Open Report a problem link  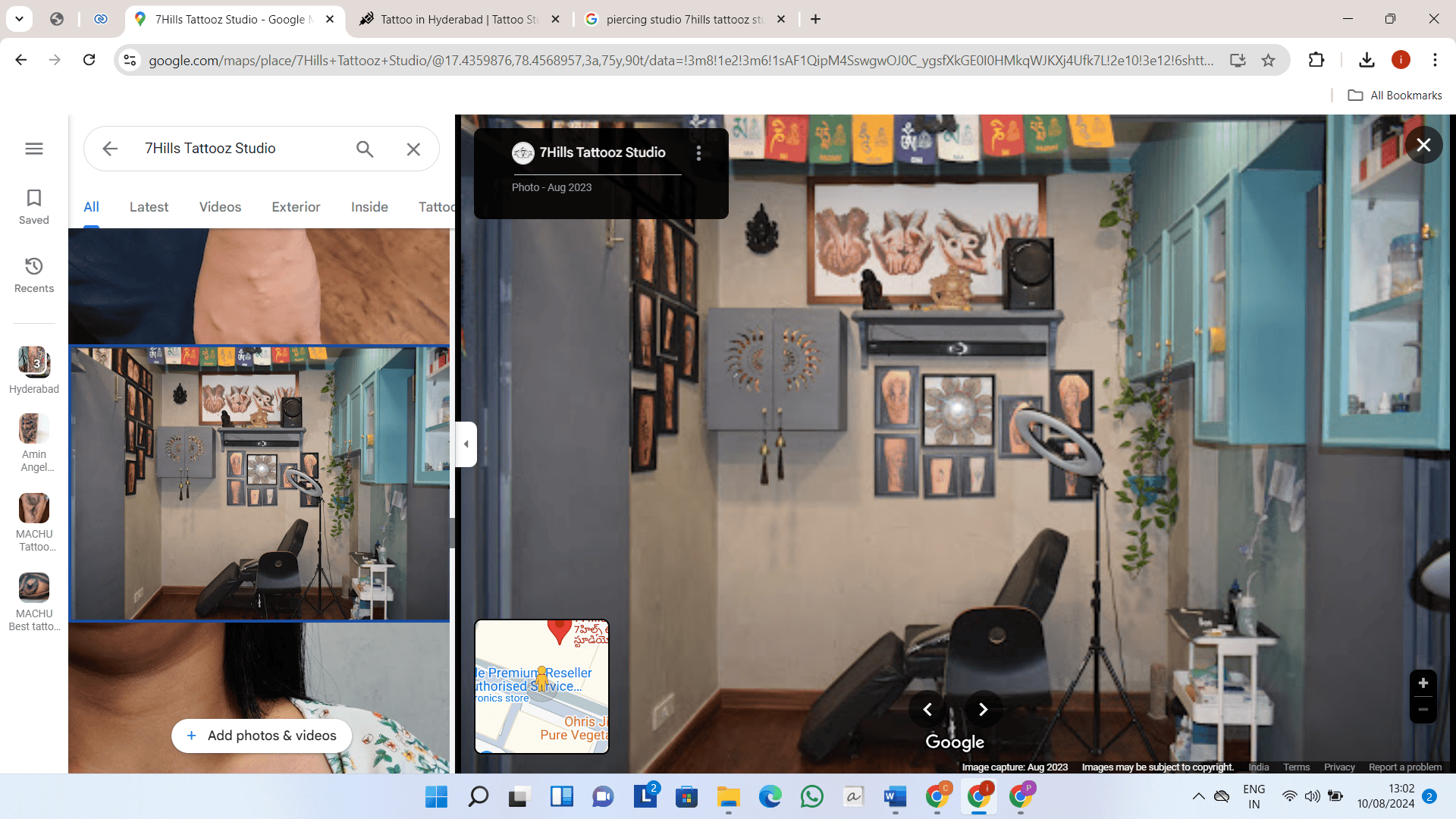(x=1405, y=767)
